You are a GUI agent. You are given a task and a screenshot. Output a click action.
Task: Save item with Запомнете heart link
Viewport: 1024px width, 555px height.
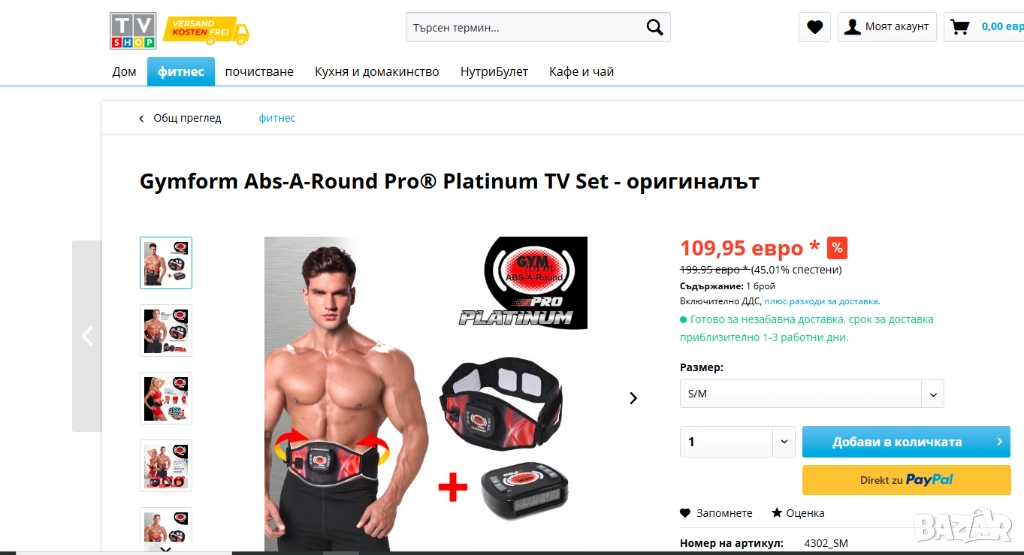click(x=716, y=513)
